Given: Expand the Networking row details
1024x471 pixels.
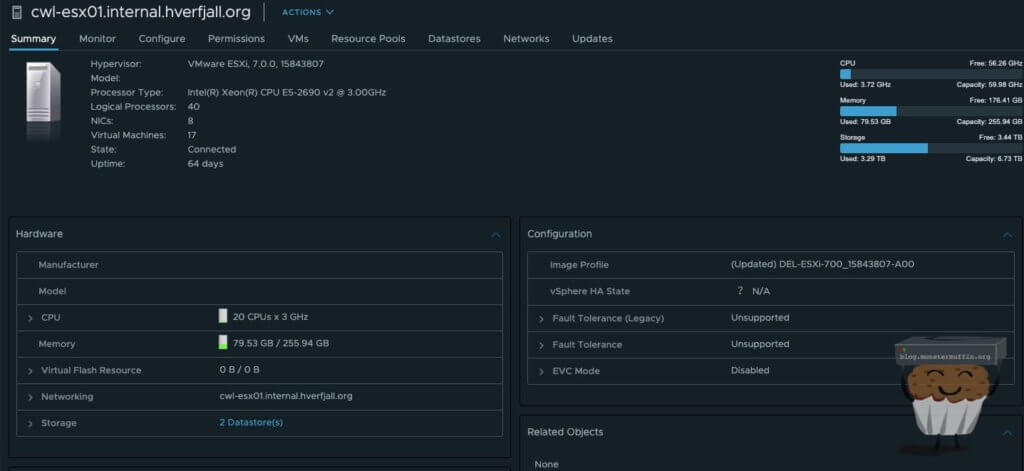Looking at the screenshot, I should click(x=30, y=397).
